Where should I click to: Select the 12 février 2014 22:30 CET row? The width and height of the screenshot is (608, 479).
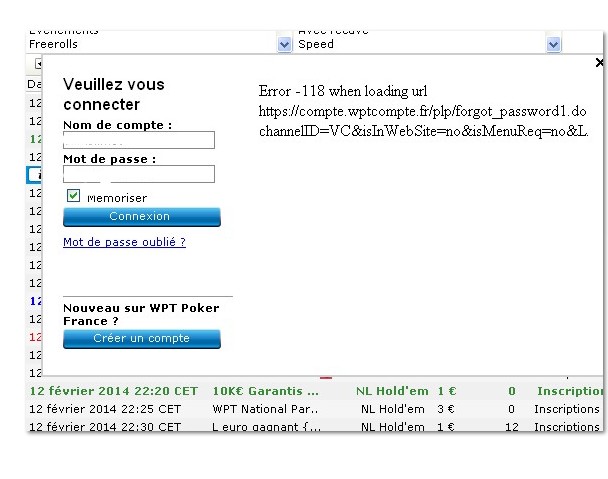315,426
